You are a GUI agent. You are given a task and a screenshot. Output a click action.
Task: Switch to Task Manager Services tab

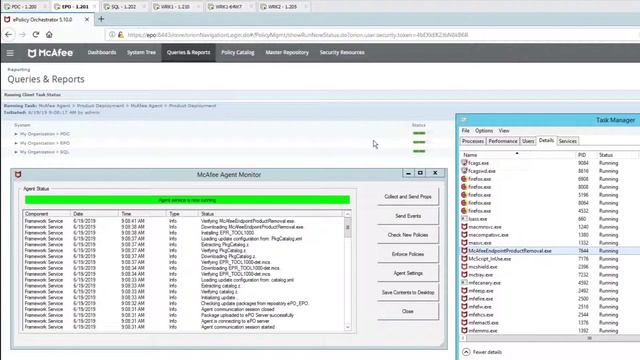(x=567, y=141)
